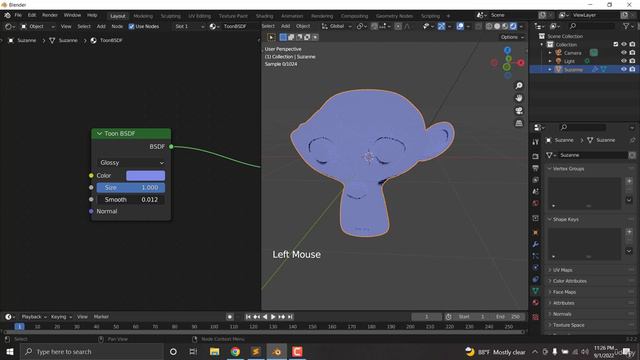
Task: Open the Tool properties tab icon
Action: pyautogui.click(x=536, y=142)
